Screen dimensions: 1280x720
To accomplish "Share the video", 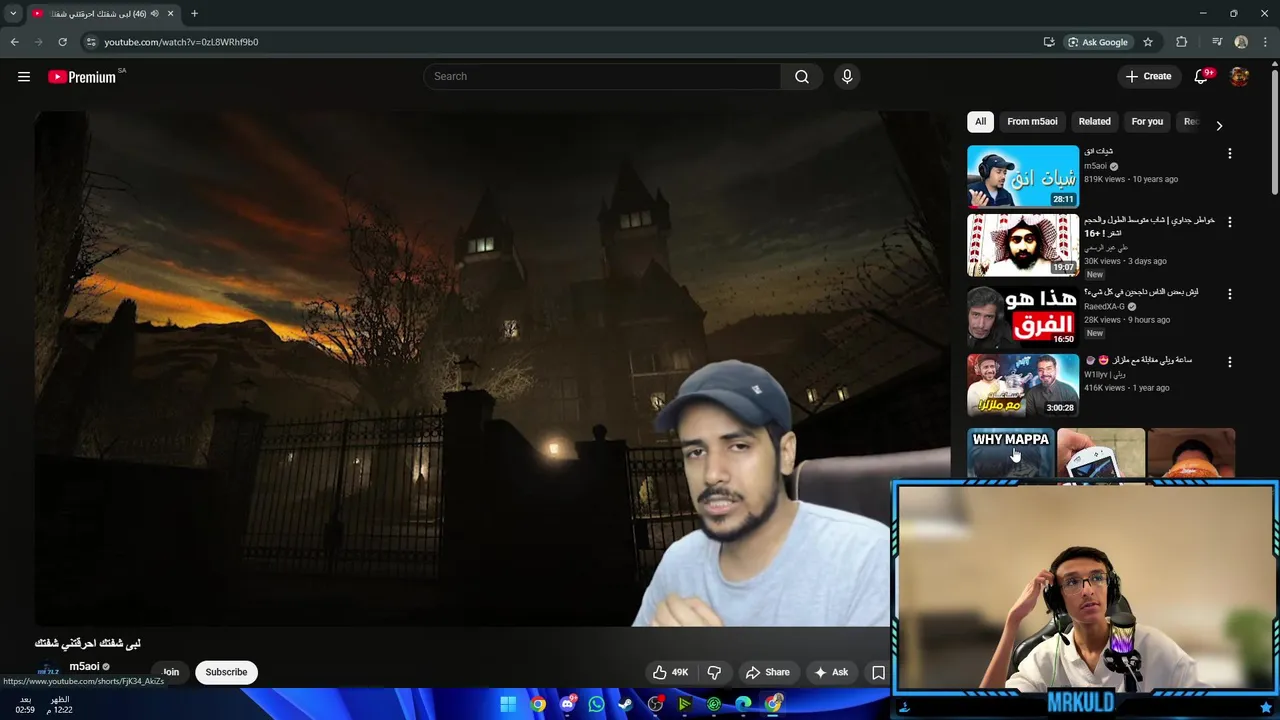I will coord(768,673).
